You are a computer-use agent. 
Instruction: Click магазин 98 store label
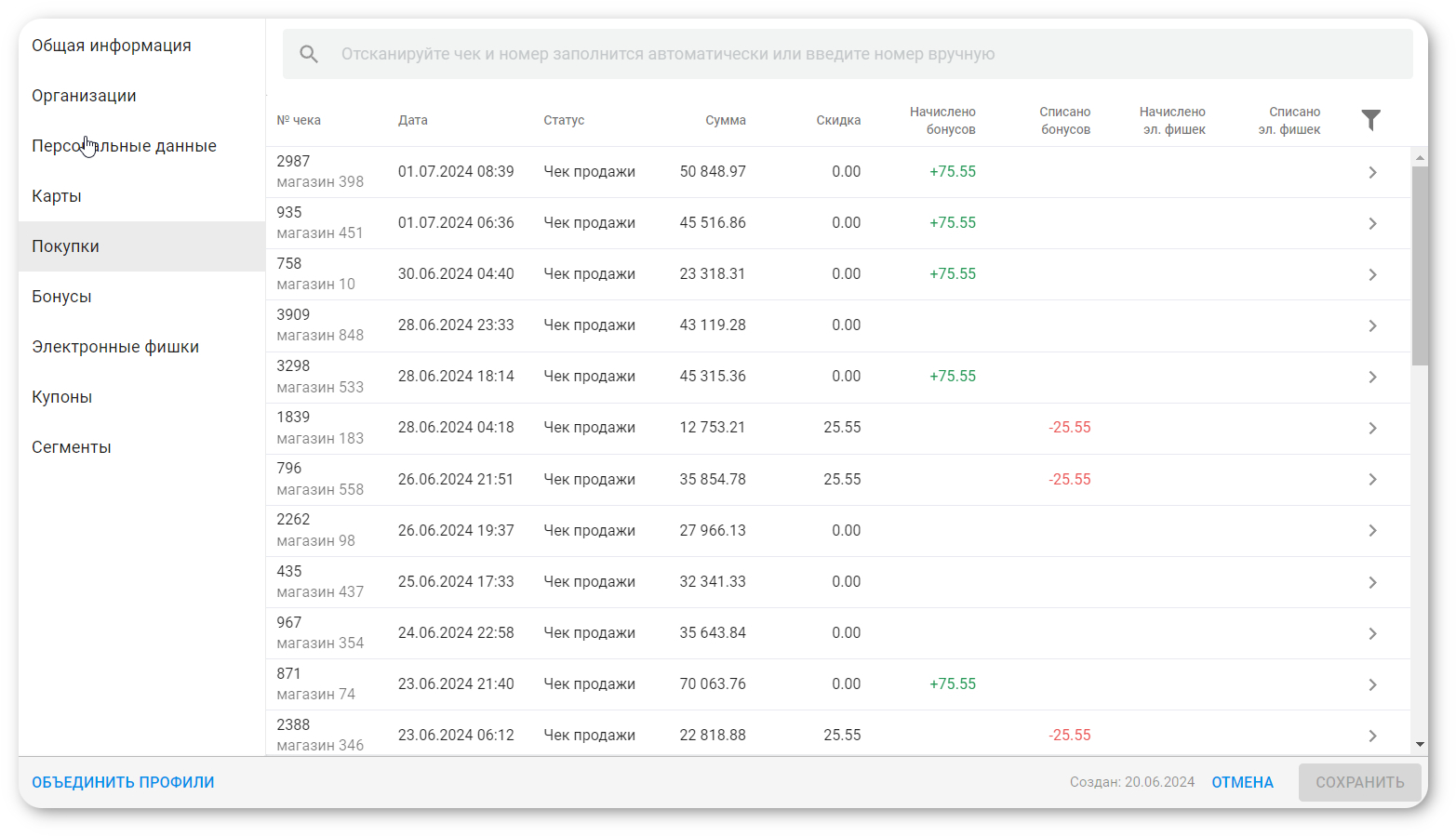[315, 541]
